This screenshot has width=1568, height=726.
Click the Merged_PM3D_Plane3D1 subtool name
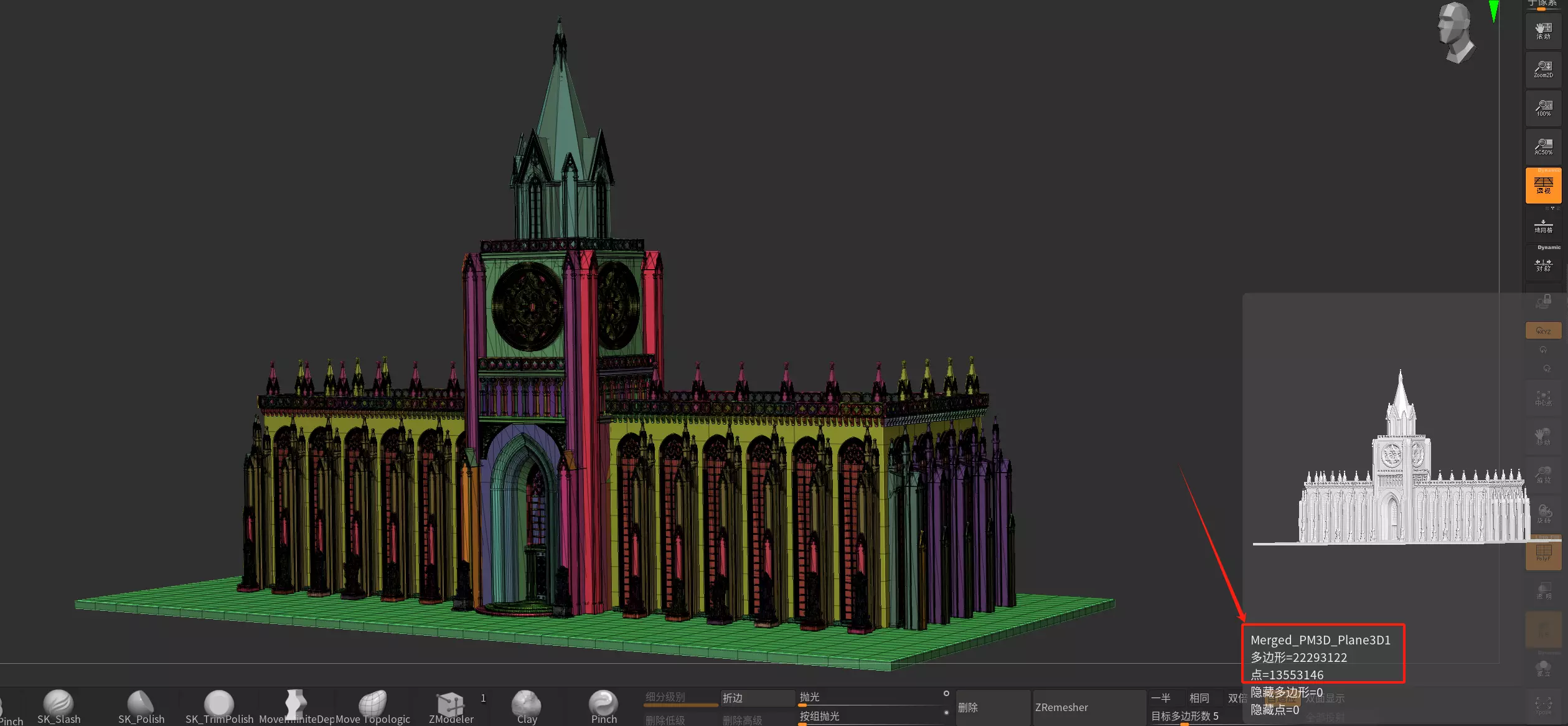(x=1320, y=640)
